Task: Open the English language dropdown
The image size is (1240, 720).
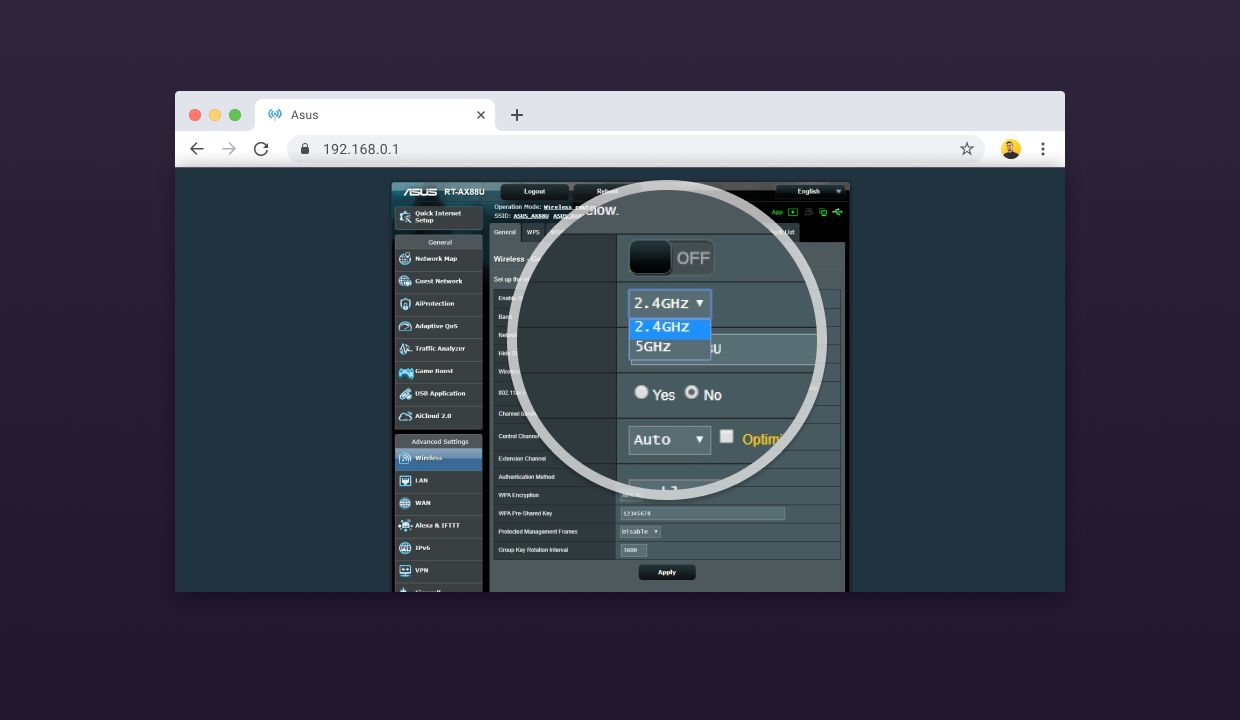Action: point(810,191)
